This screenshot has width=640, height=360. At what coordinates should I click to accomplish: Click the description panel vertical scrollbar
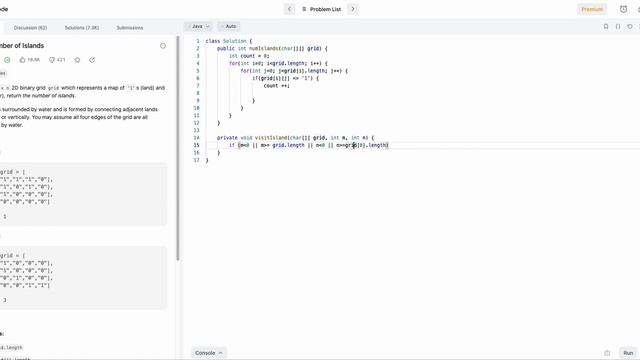pos(178,148)
